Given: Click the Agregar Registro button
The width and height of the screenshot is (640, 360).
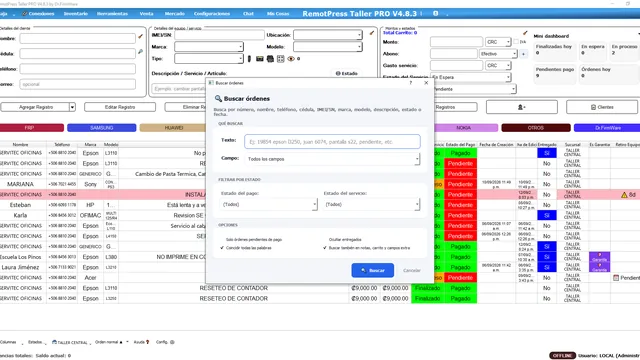Looking at the screenshot, I should (x=36, y=107).
